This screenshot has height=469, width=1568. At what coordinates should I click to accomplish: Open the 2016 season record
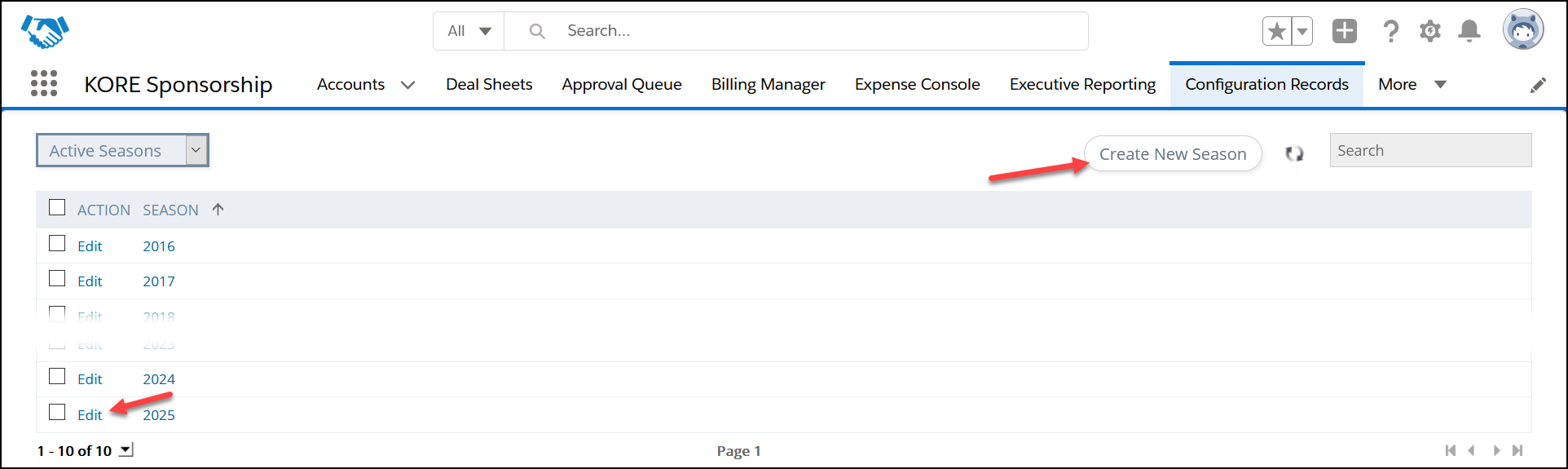click(x=159, y=246)
